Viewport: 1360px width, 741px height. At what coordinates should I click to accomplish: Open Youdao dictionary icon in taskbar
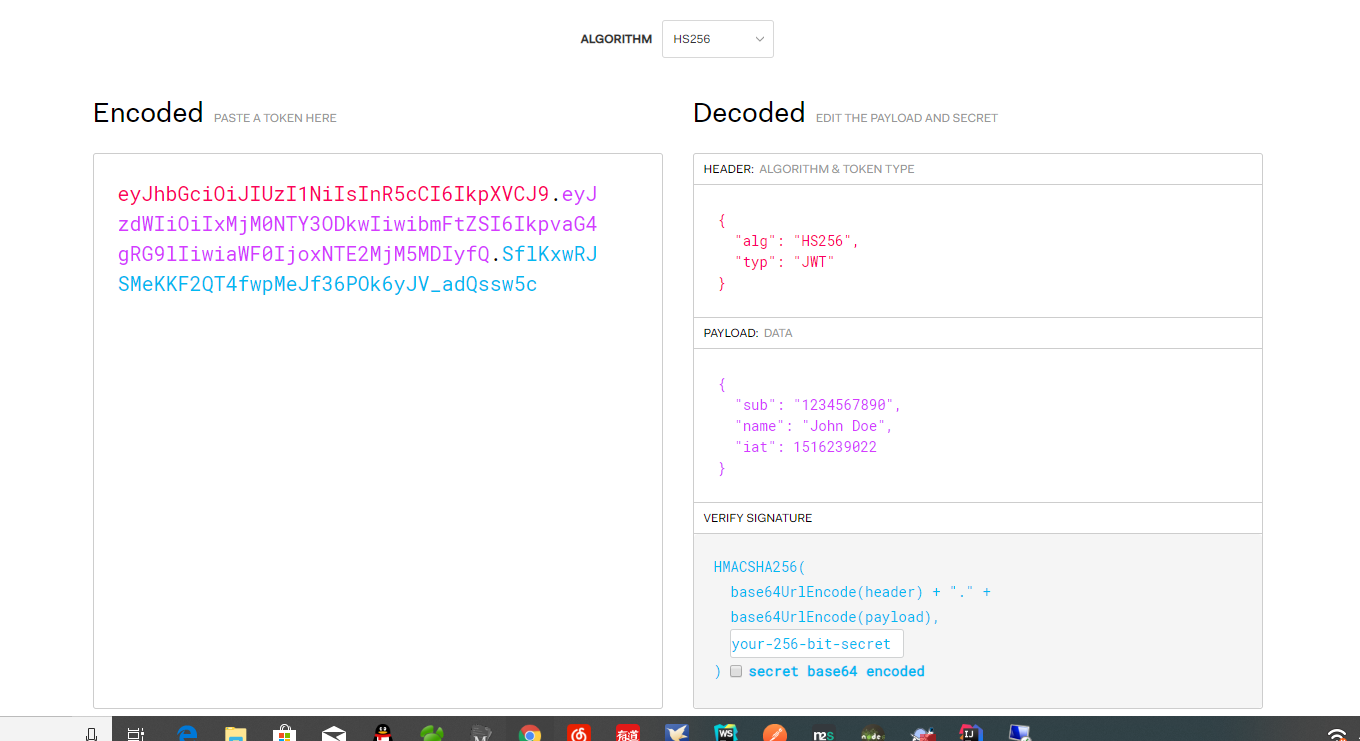[628, 733]
